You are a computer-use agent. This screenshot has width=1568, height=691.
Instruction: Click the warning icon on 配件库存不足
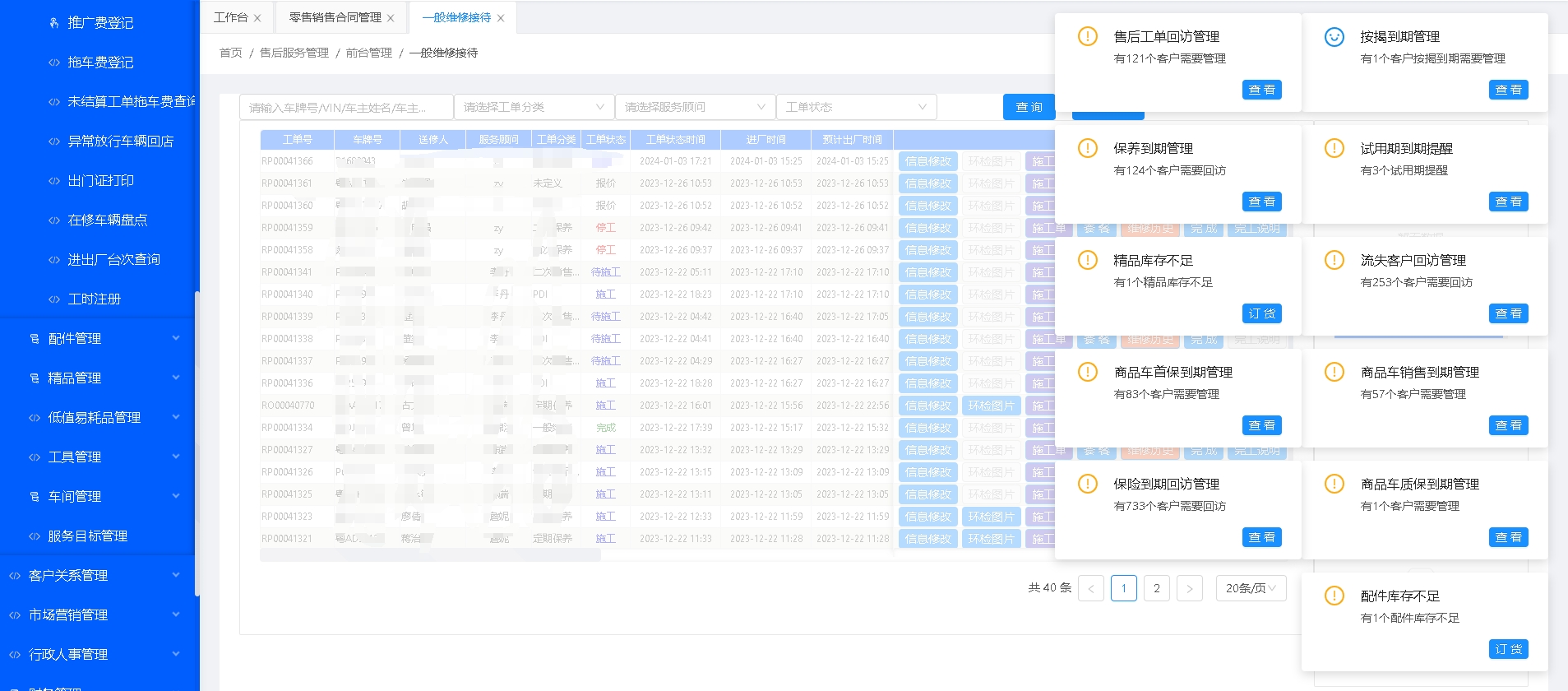tap(1334, 596)
